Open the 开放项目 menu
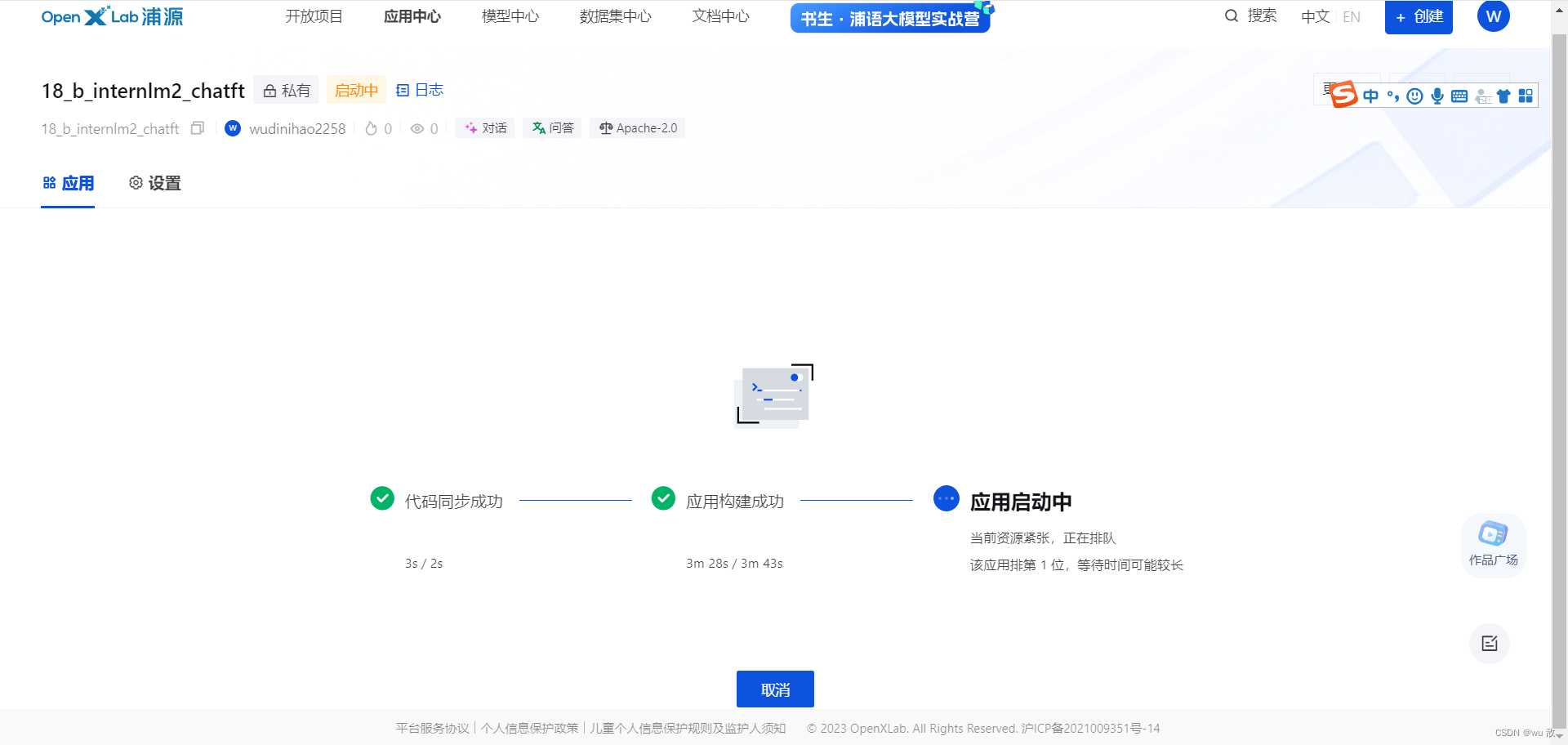 [314, 16]
